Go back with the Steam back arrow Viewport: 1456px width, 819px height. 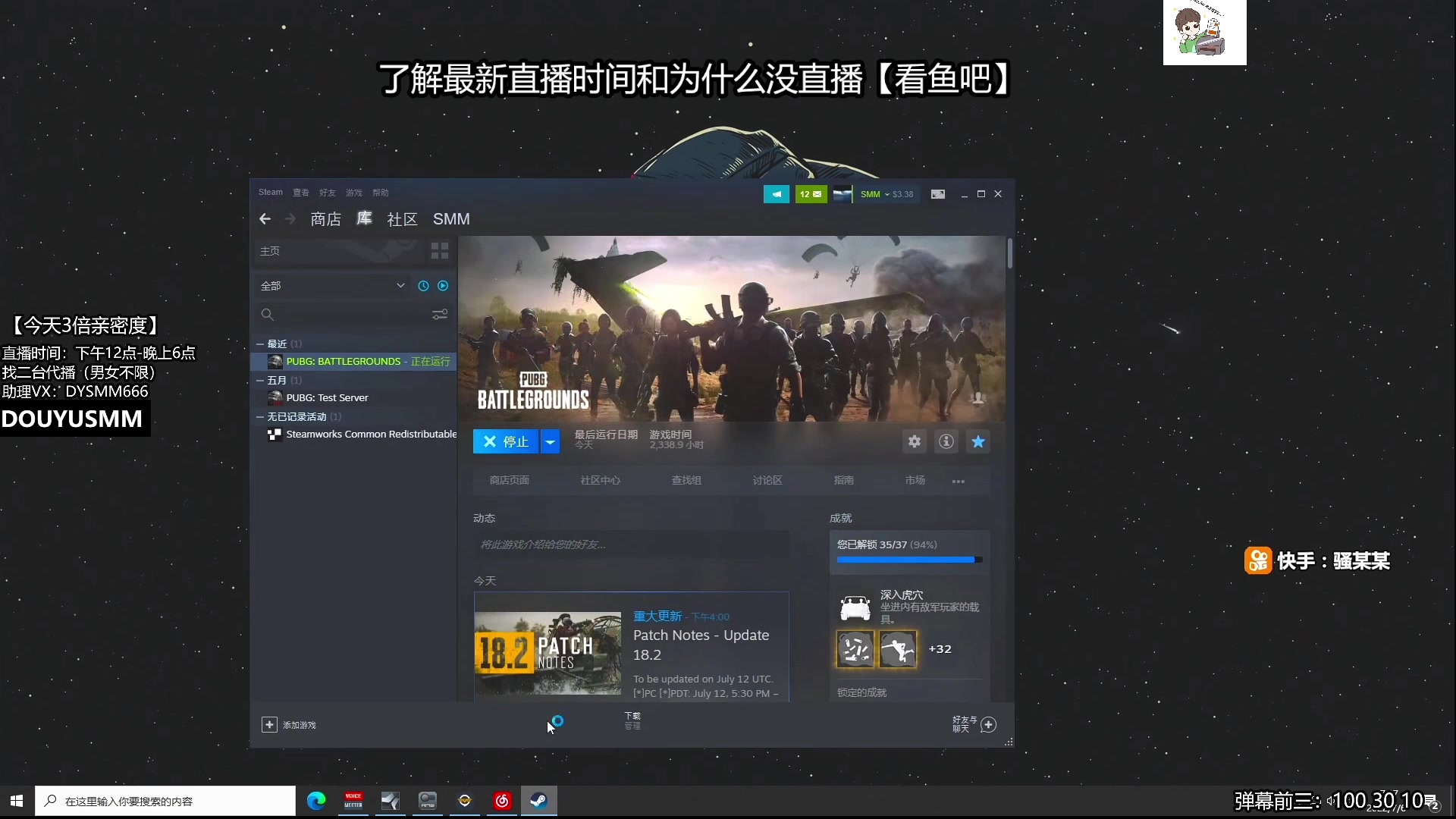point(265,219)
